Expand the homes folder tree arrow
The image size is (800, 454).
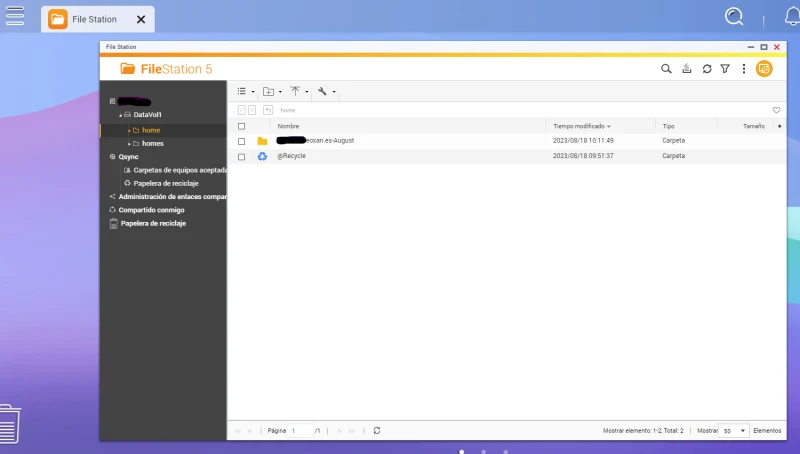coord(129,144)
